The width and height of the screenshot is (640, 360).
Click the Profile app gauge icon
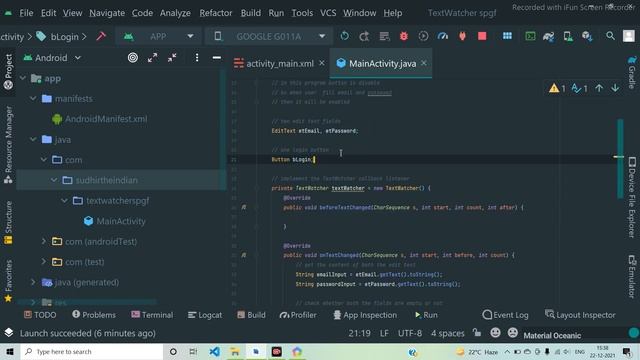click(x=443, y=36)
